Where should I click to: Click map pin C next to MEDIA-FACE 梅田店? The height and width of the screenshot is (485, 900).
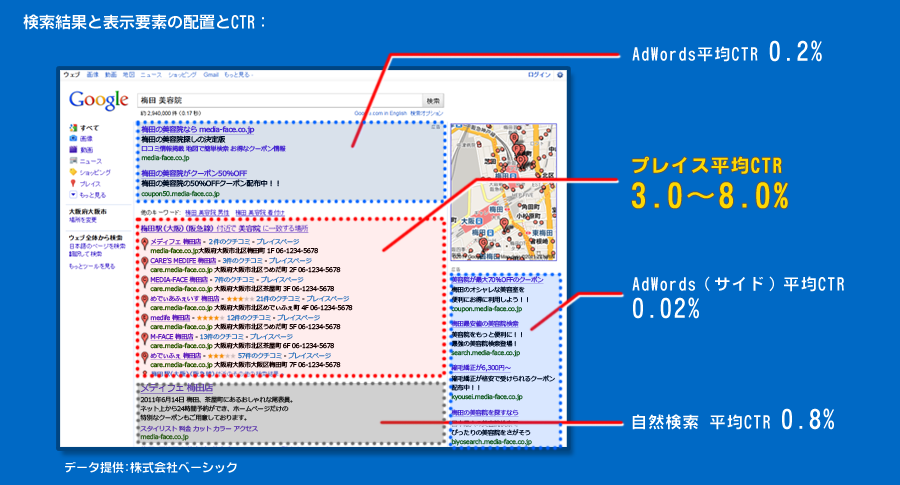[x=145, y=282]
